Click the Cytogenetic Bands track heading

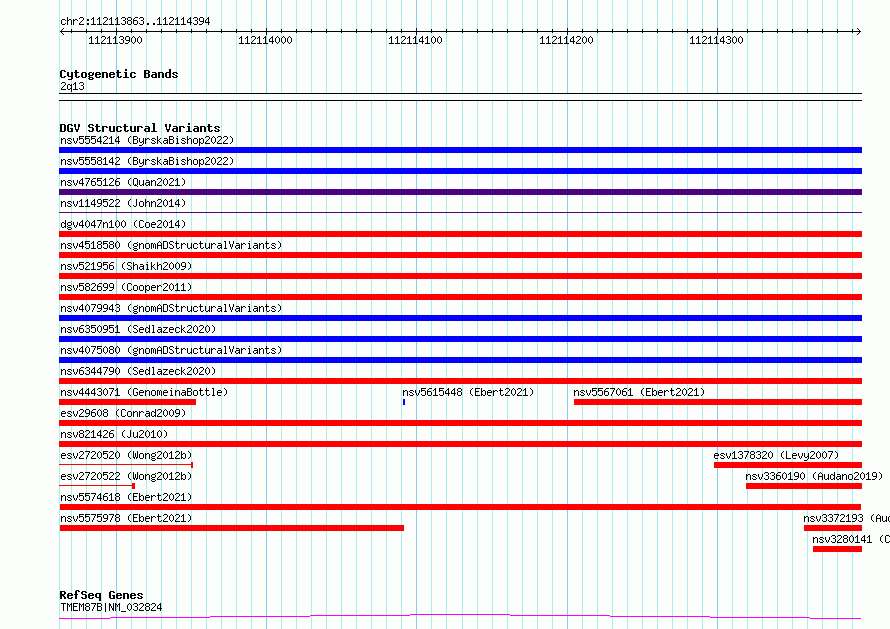[x=119, y=74]
